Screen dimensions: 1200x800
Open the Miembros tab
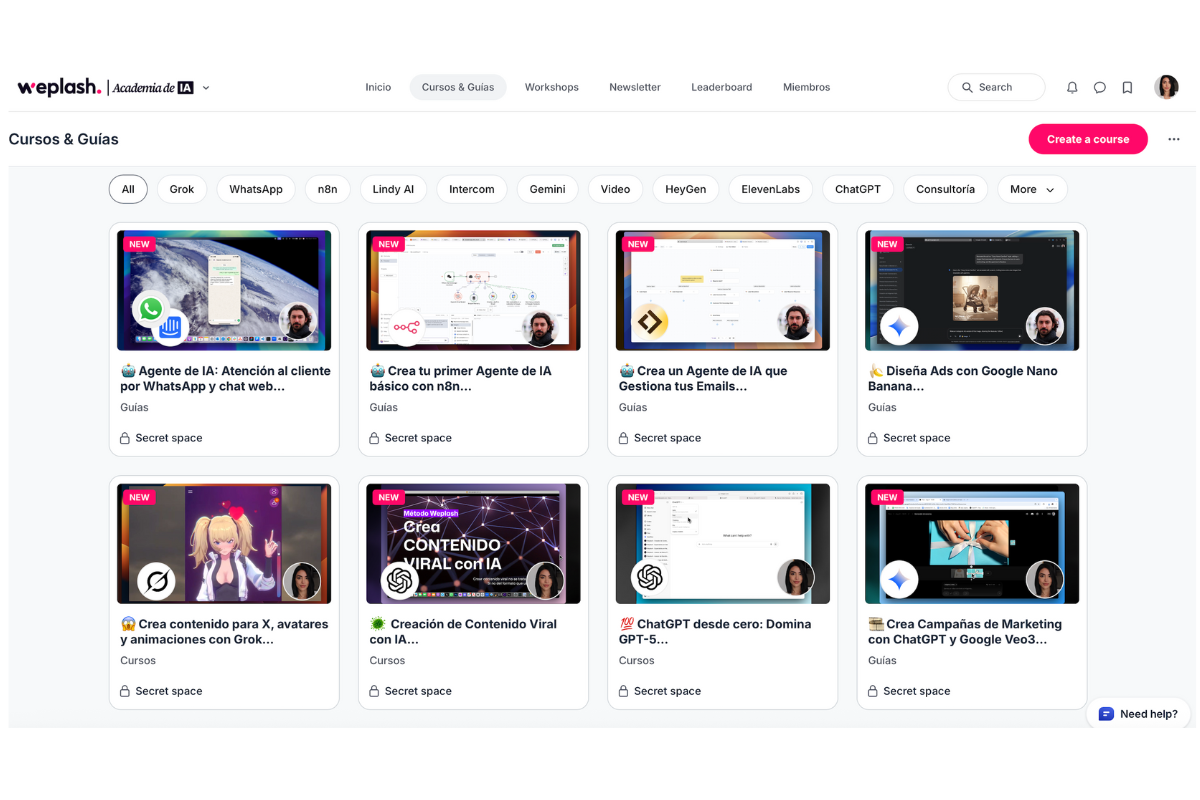click(807, 87)
